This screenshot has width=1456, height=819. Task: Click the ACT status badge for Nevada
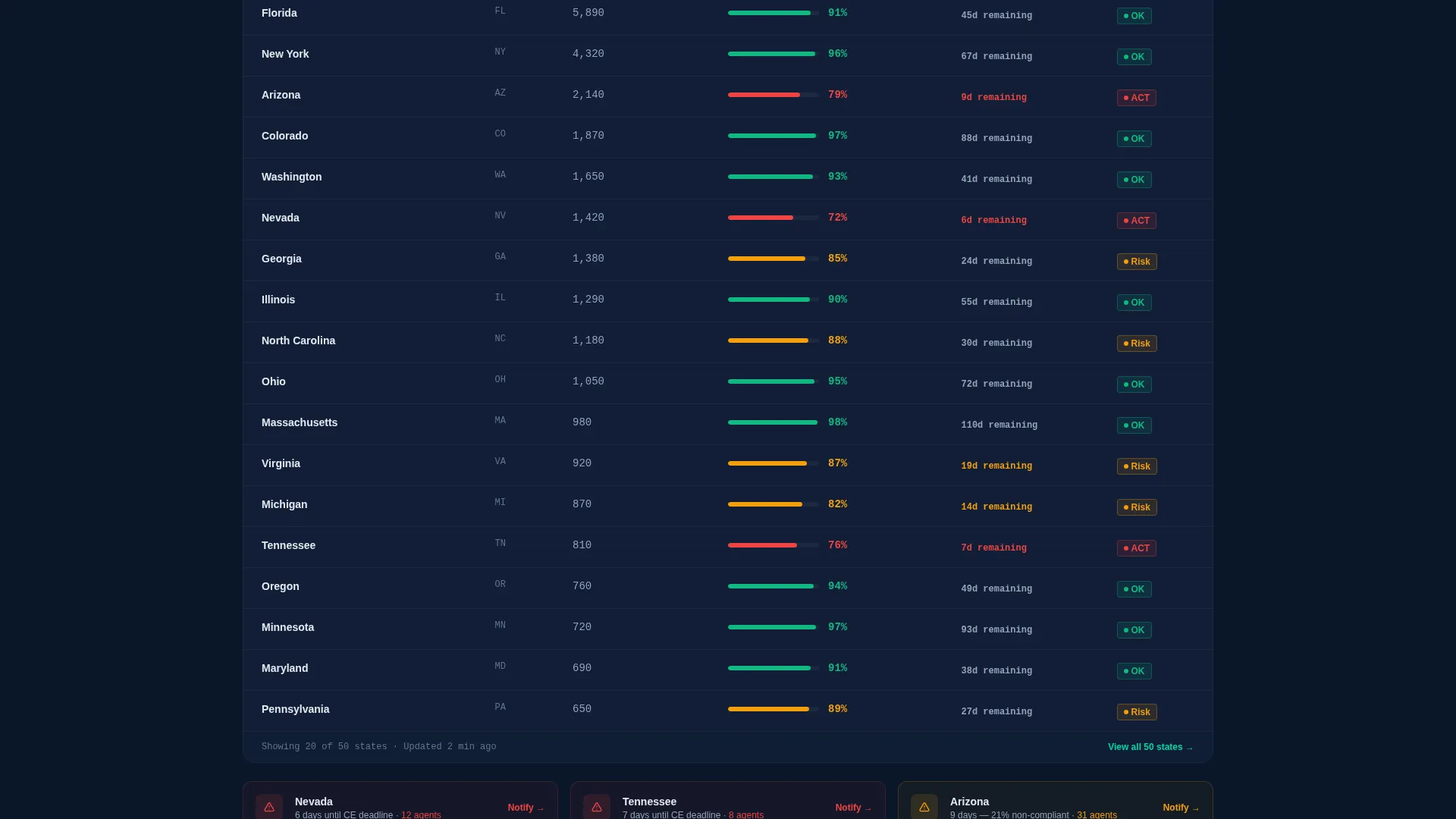(x=1136, y=221)
